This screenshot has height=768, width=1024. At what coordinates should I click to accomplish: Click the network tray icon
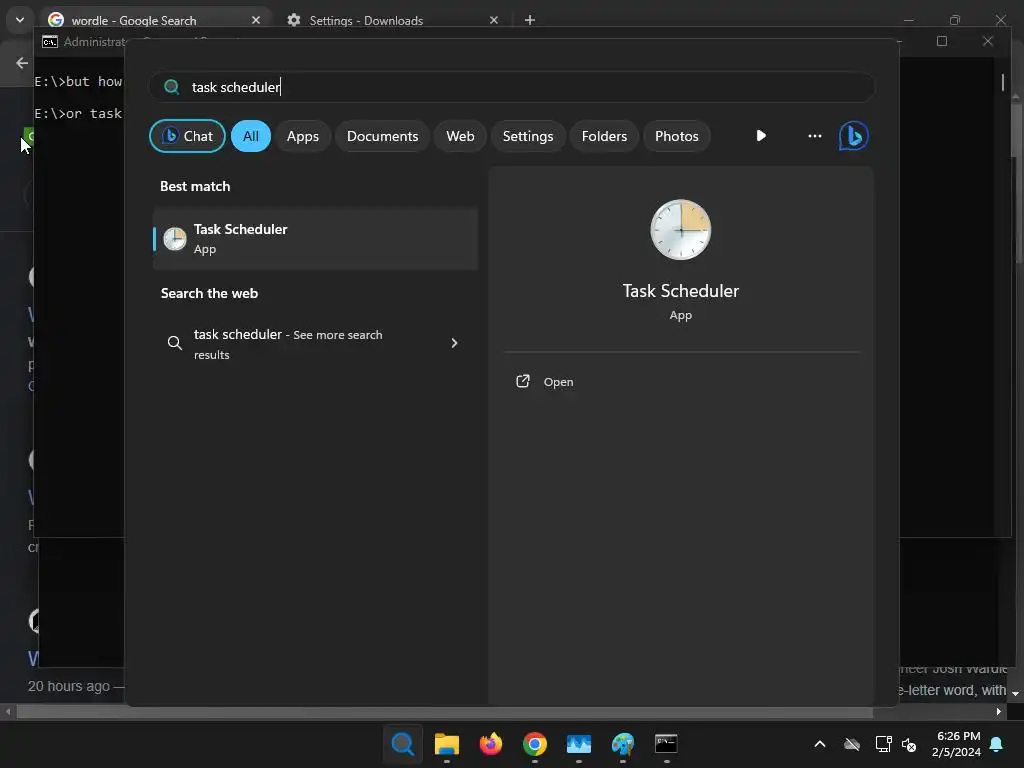pyautogui.click(x=884, y=744)
